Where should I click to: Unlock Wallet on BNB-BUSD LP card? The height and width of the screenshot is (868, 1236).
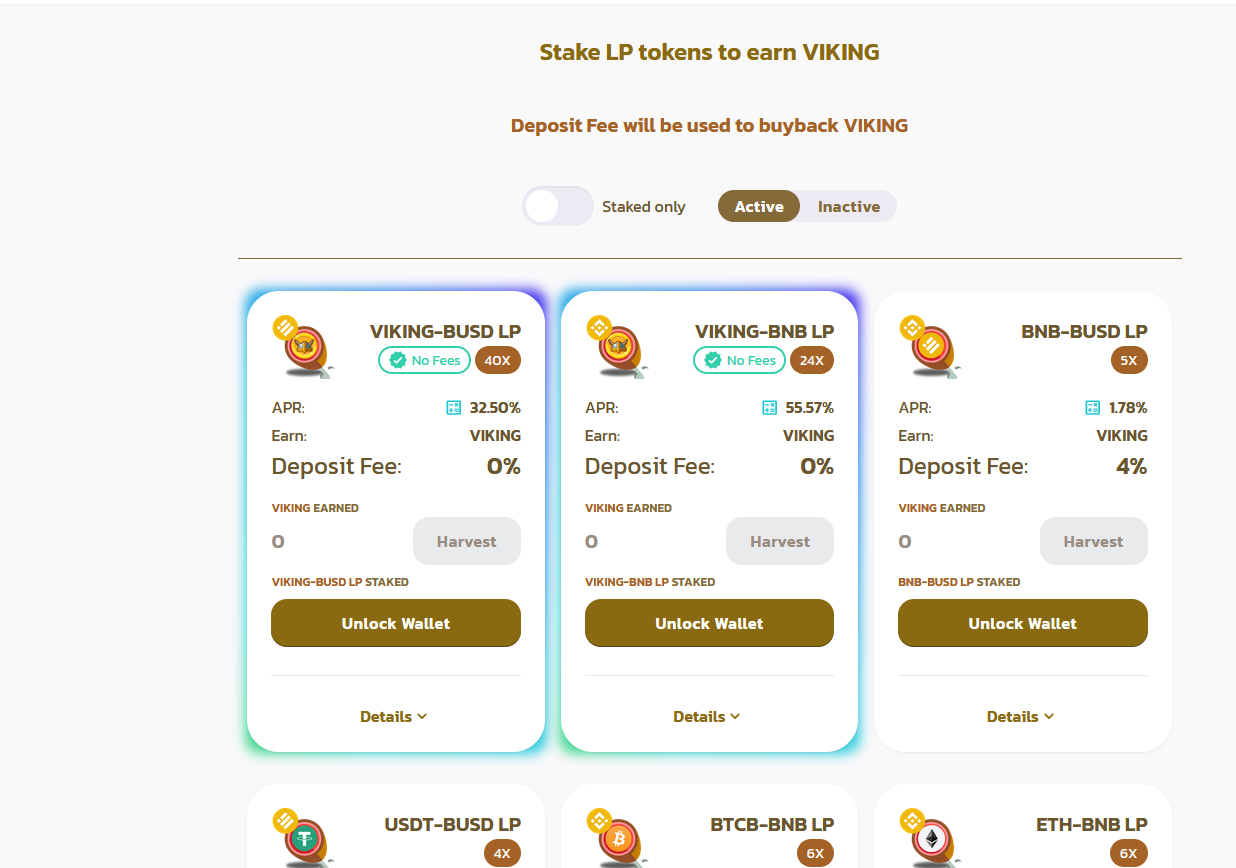click(1023, 623)
